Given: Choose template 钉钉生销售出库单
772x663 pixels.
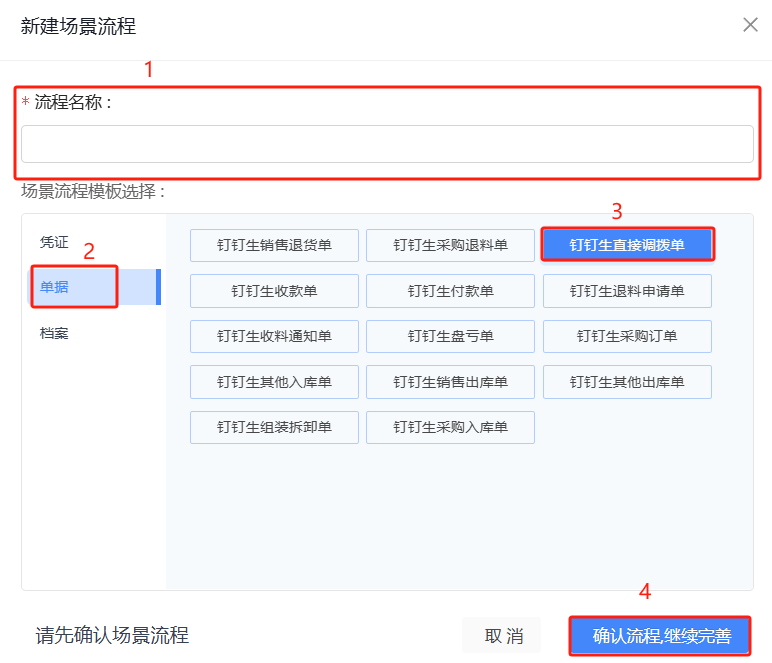Looking at the screenshot, I should coord(450,382).
